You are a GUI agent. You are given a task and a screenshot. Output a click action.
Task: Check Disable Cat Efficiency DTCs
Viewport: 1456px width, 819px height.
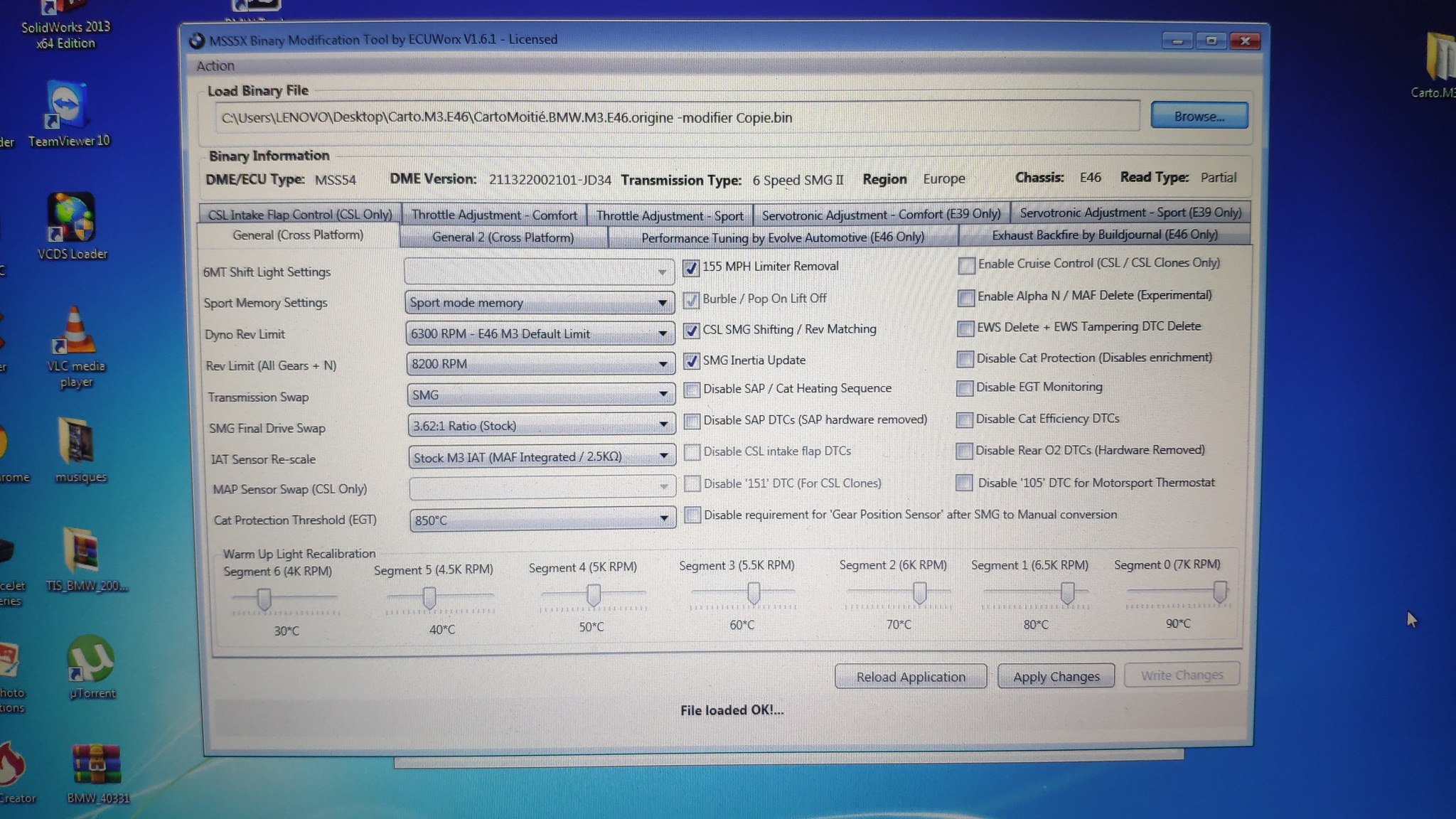[x=964, y=419]
